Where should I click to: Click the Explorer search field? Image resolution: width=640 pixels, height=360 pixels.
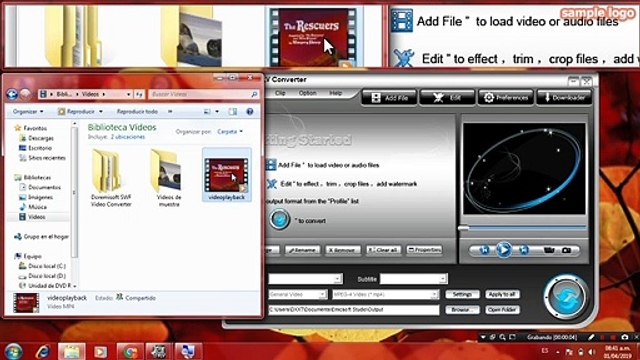[204, 94]
